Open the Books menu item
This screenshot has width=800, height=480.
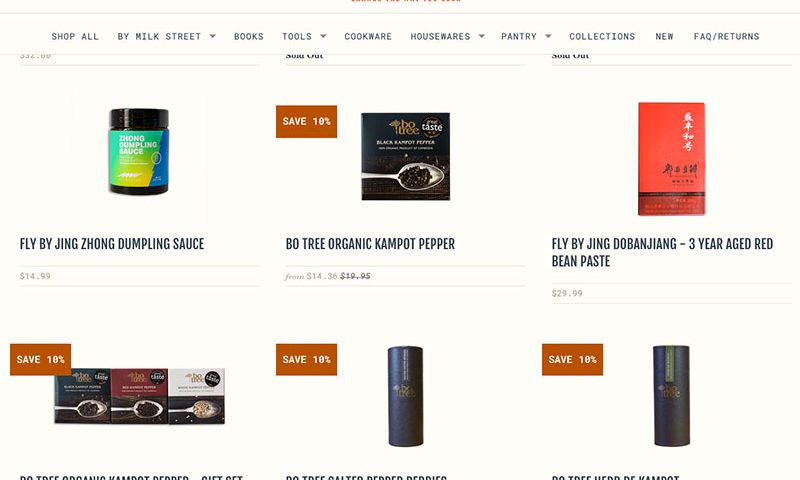click(x=248, y=36)
